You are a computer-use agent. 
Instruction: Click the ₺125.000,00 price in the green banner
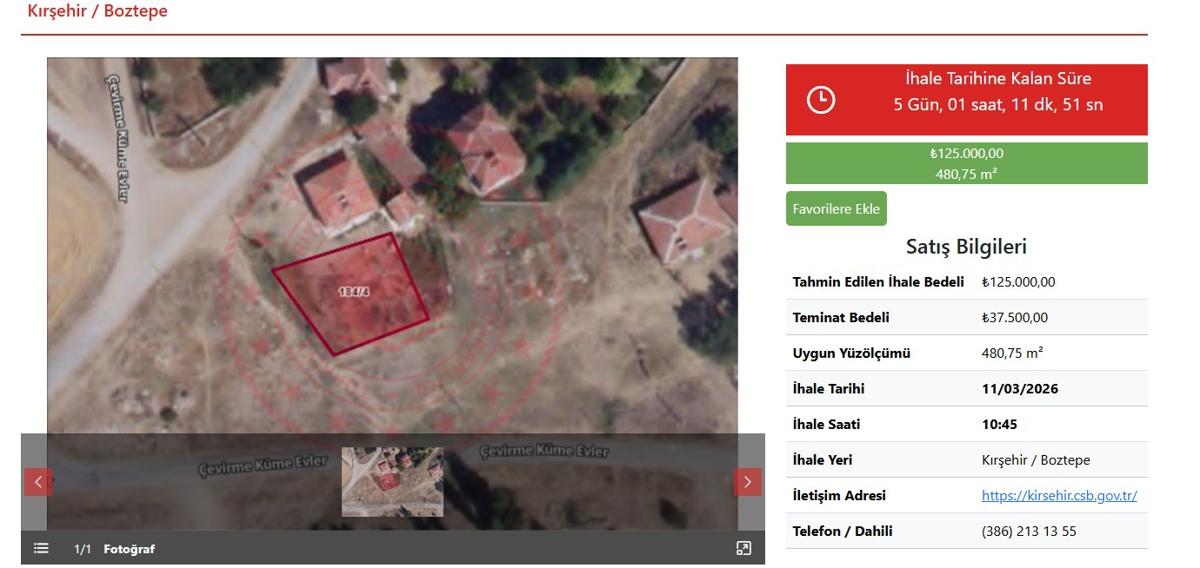point(966,154)
